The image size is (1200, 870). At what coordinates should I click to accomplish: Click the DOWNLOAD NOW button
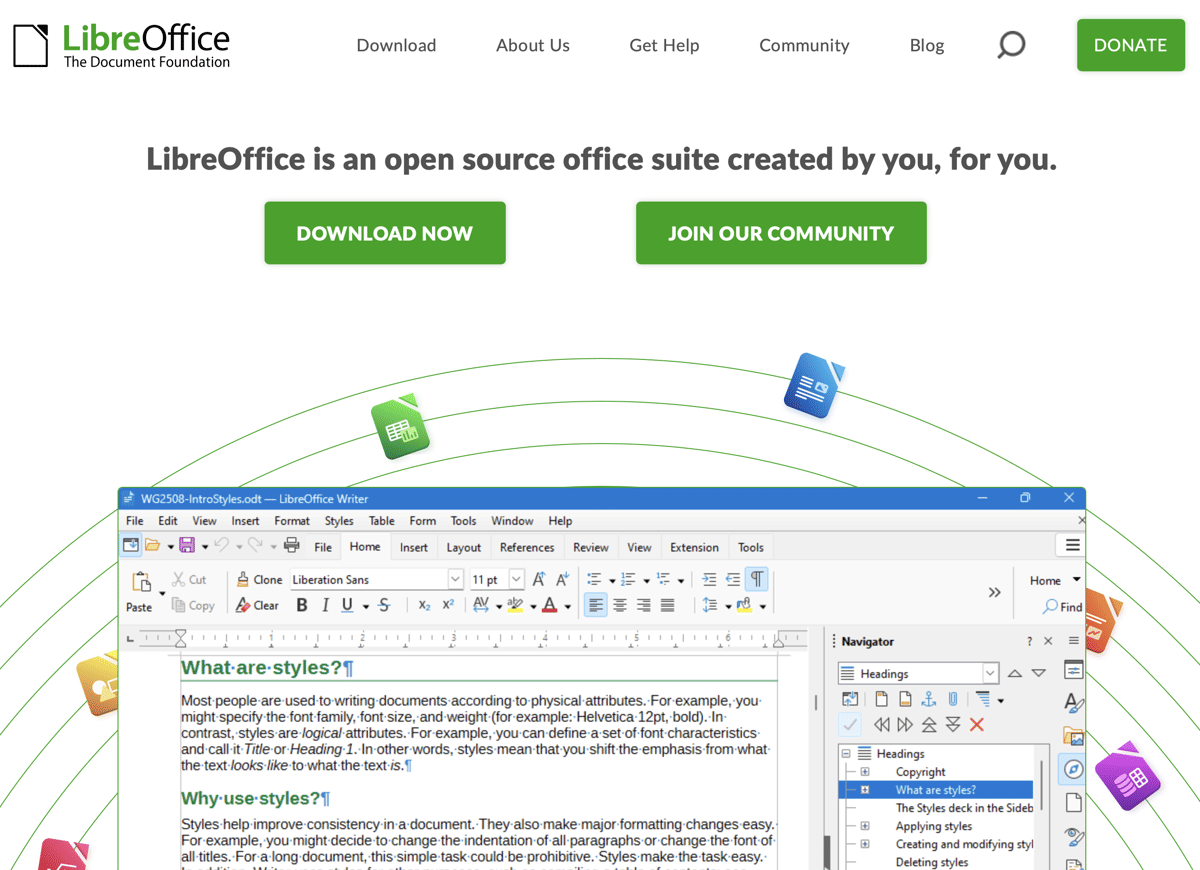(x=385, y=233)
